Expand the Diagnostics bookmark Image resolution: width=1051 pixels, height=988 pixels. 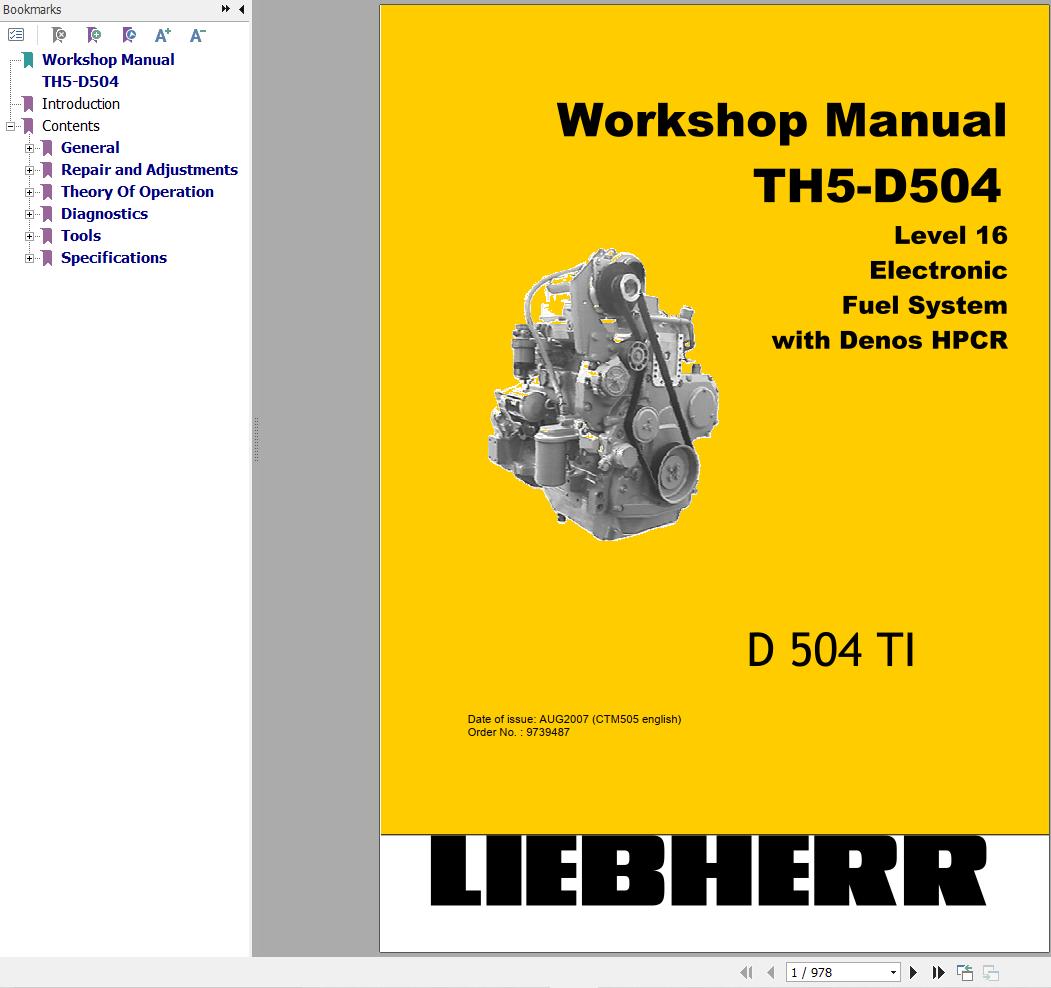click(29, 214)
